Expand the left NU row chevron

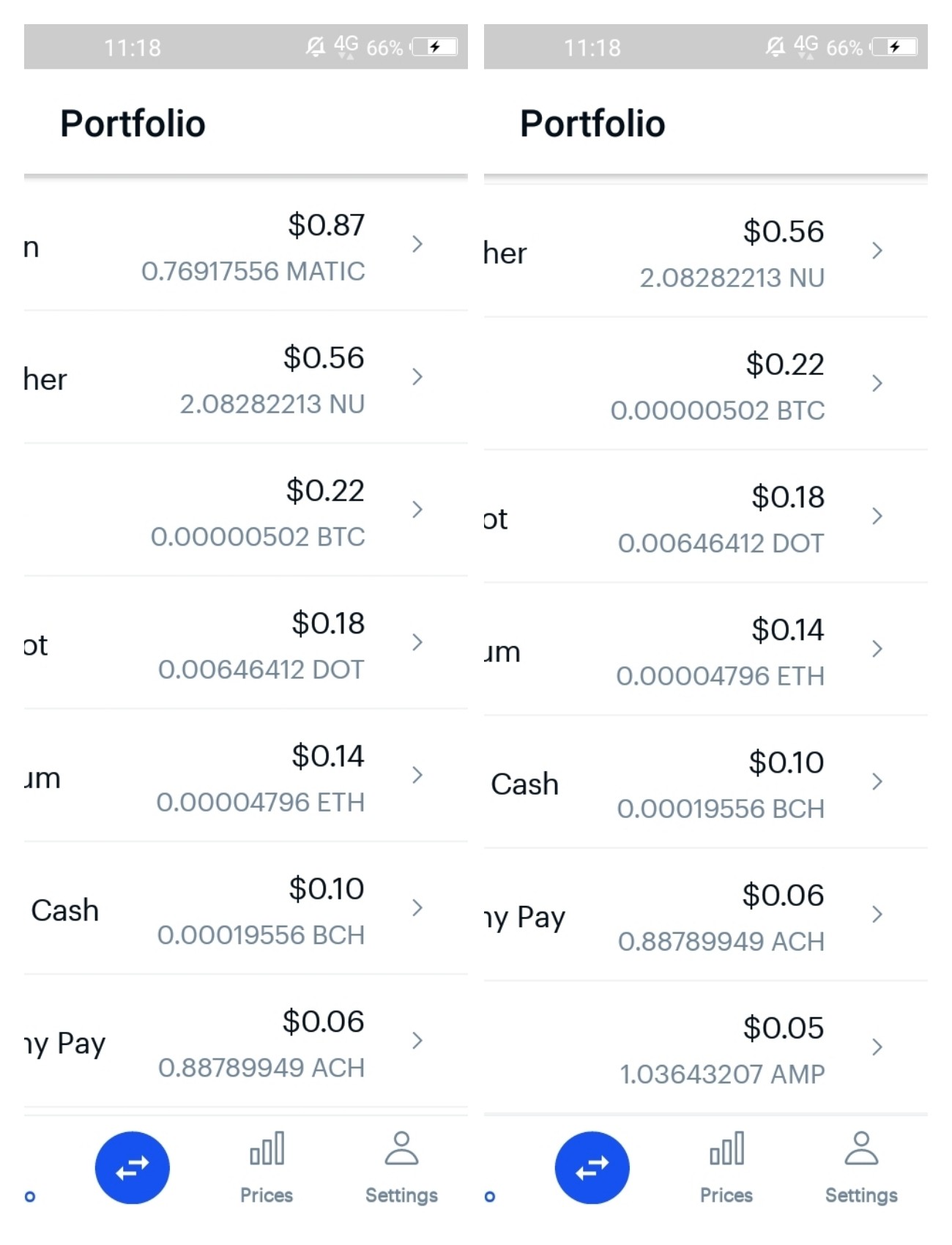417,376
